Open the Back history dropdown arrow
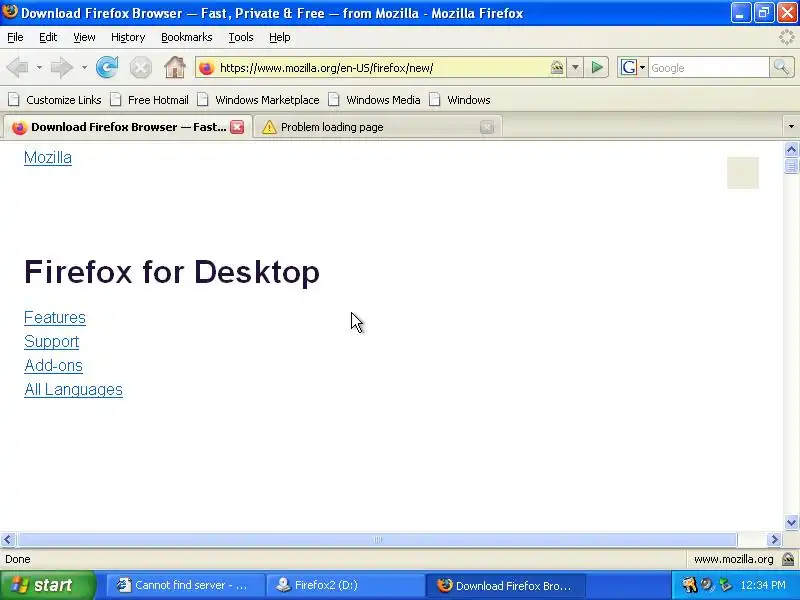This screenshot has width=800, height=600. pyautogui.click(x=39, y=67)
